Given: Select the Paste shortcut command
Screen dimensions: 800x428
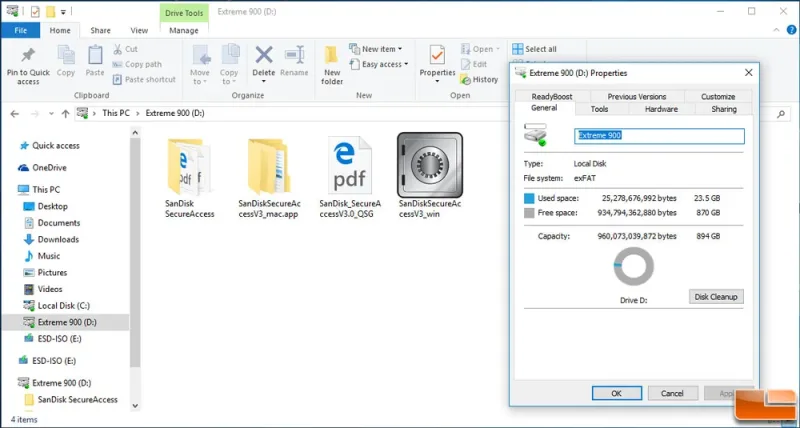Looking at the screenshot, I should [144, 80].
